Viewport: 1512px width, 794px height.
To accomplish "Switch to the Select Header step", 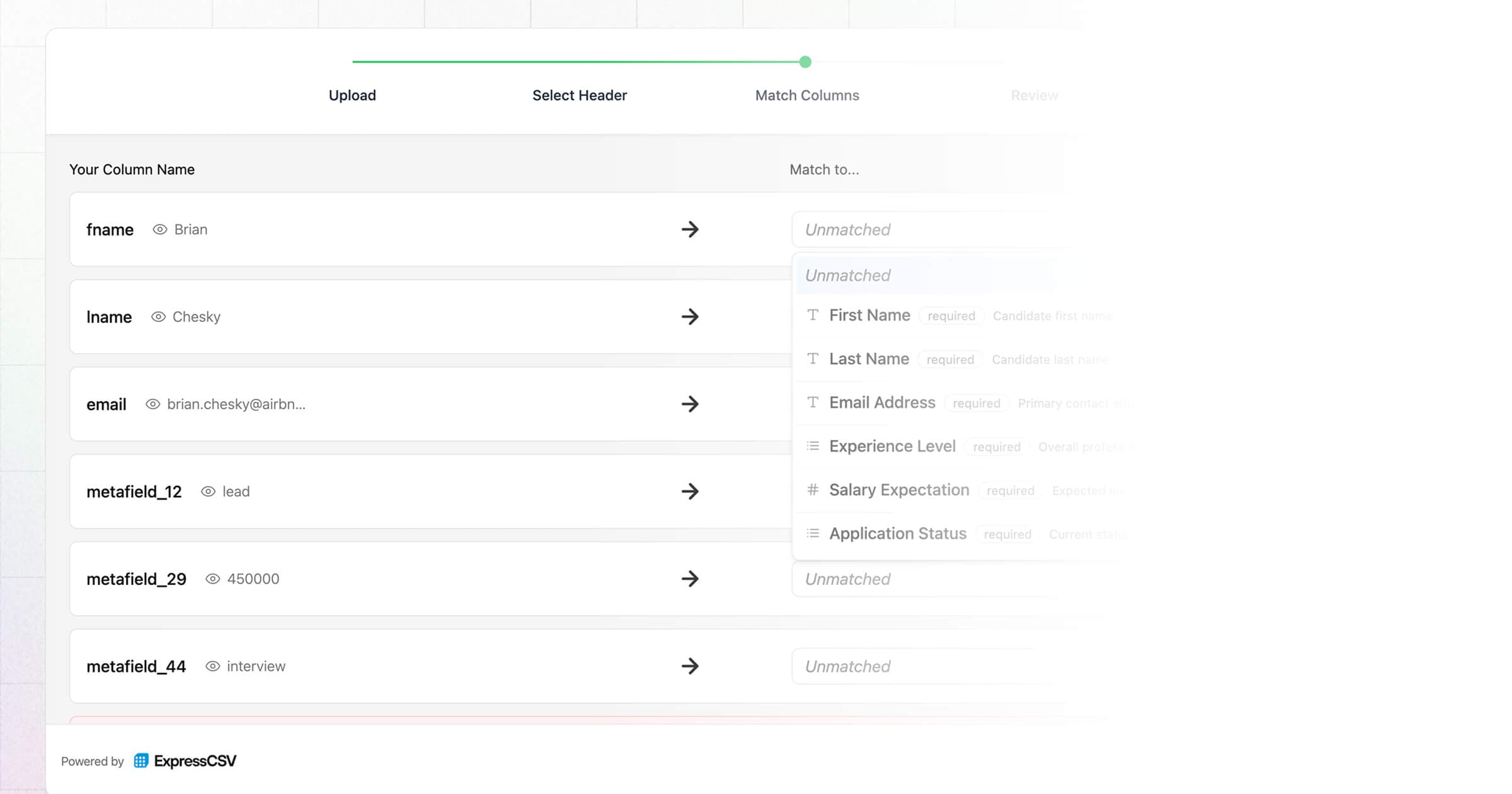I will [x=579, y=95].
